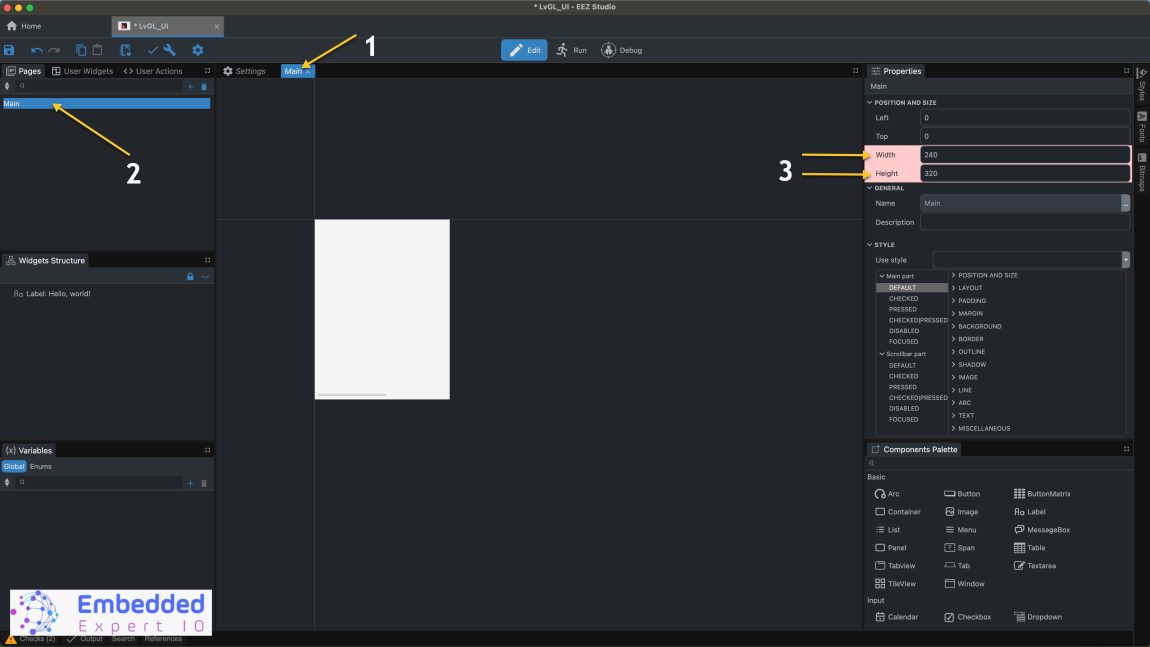Switch the Variables panel to Global
Image resolution: width=1150 pixels, height=647 pixels.
click(14, 466)
